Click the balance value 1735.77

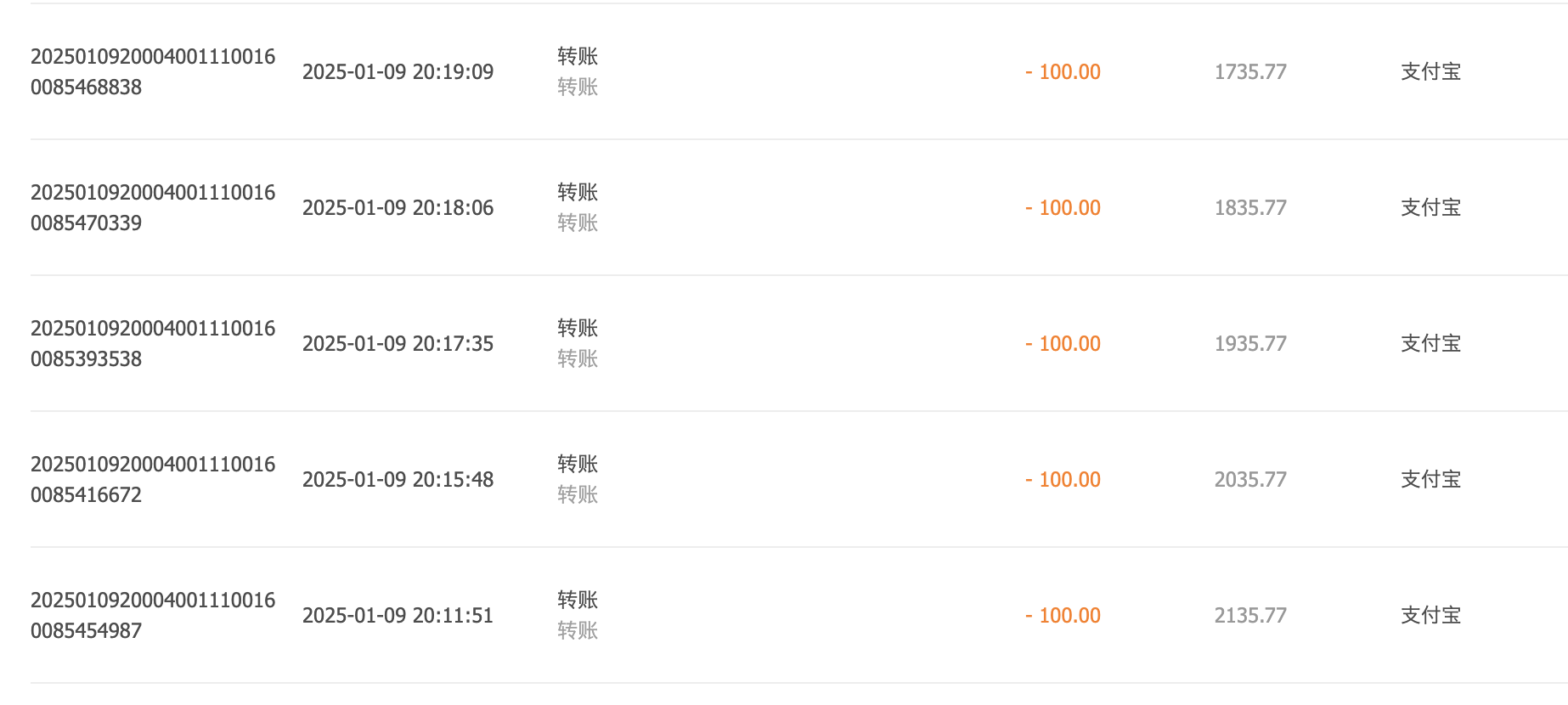coord(1250,71)
